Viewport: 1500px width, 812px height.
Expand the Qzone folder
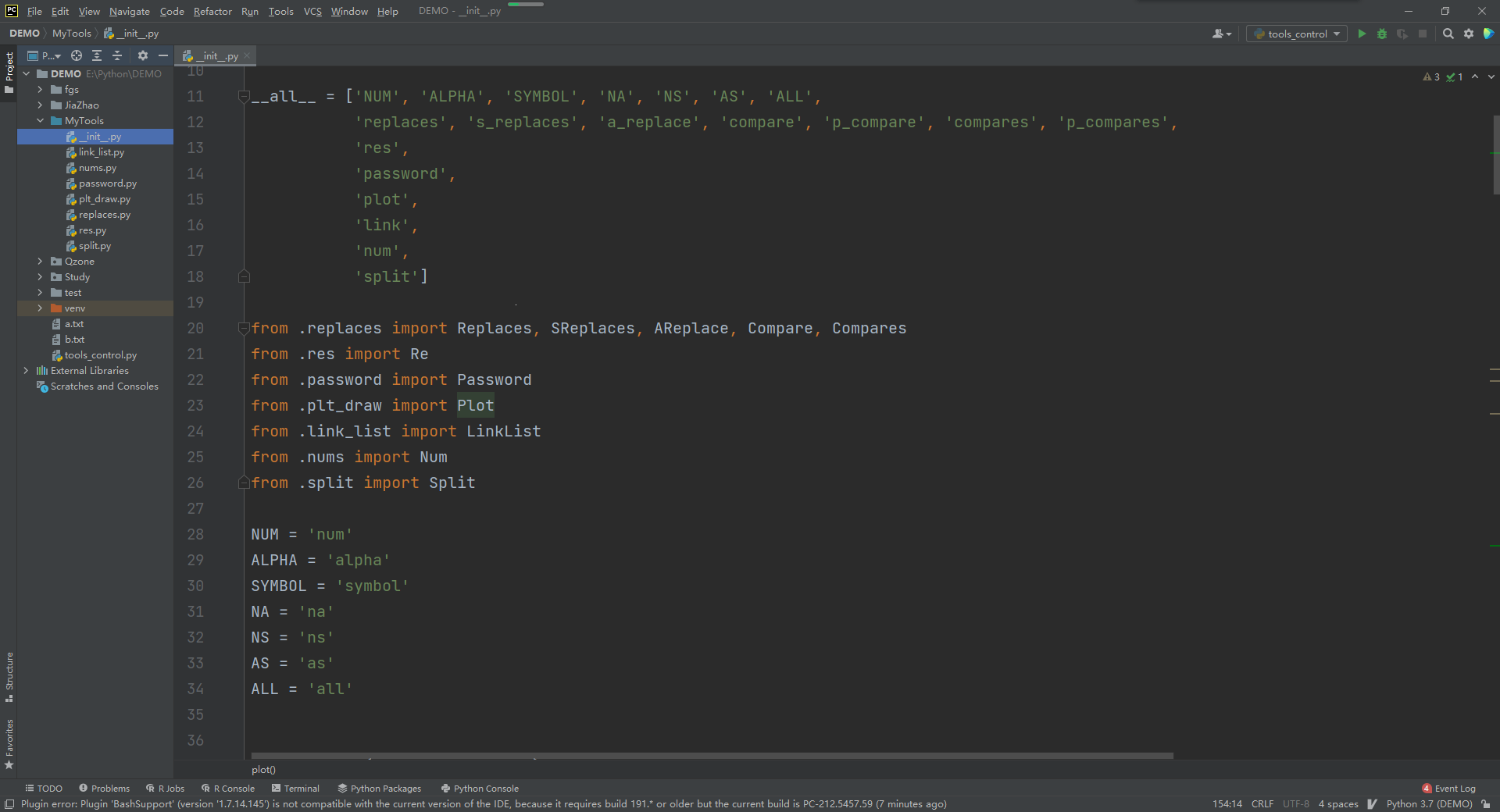tap(40, 262)
